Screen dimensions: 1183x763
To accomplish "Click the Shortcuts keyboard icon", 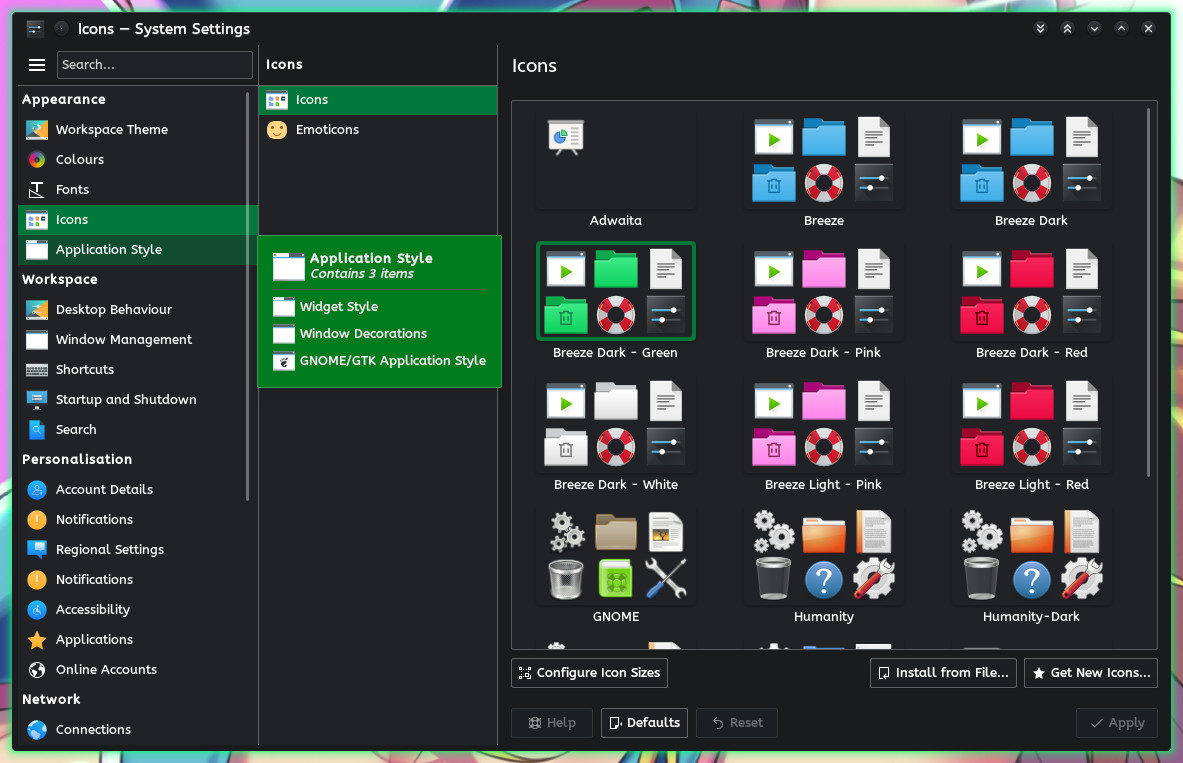I will coord(36,370).
